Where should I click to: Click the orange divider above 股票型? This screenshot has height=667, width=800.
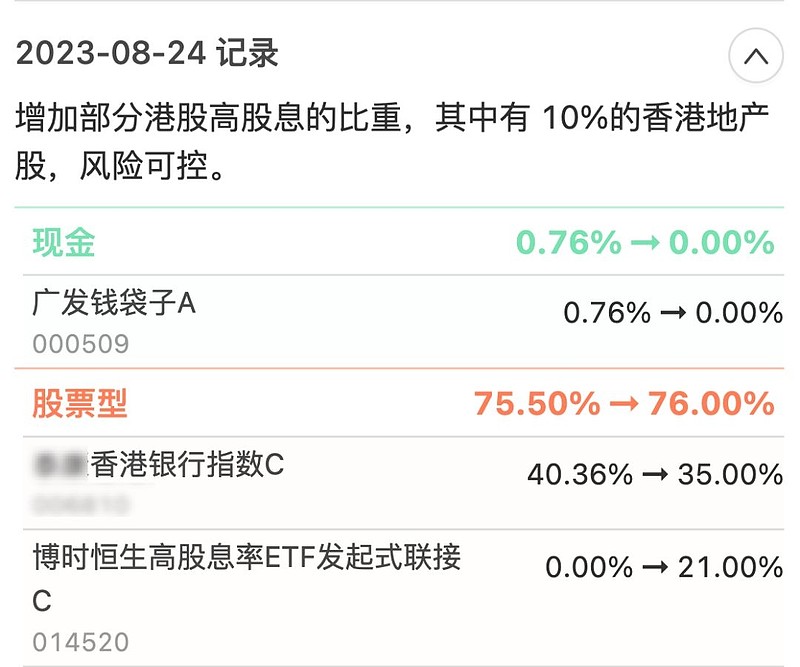pyautogui.click(x=399, y=368)
